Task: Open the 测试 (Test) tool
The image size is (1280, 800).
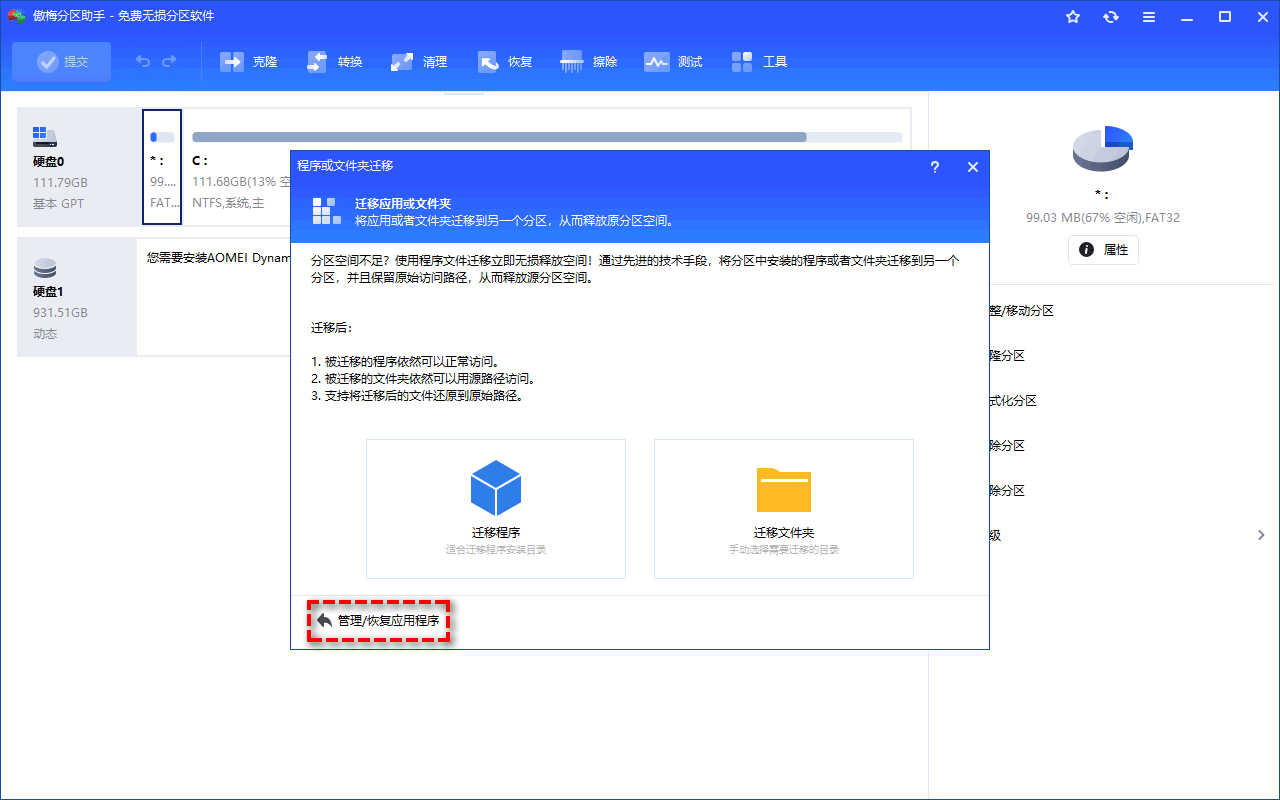Action: click(672, 61)
